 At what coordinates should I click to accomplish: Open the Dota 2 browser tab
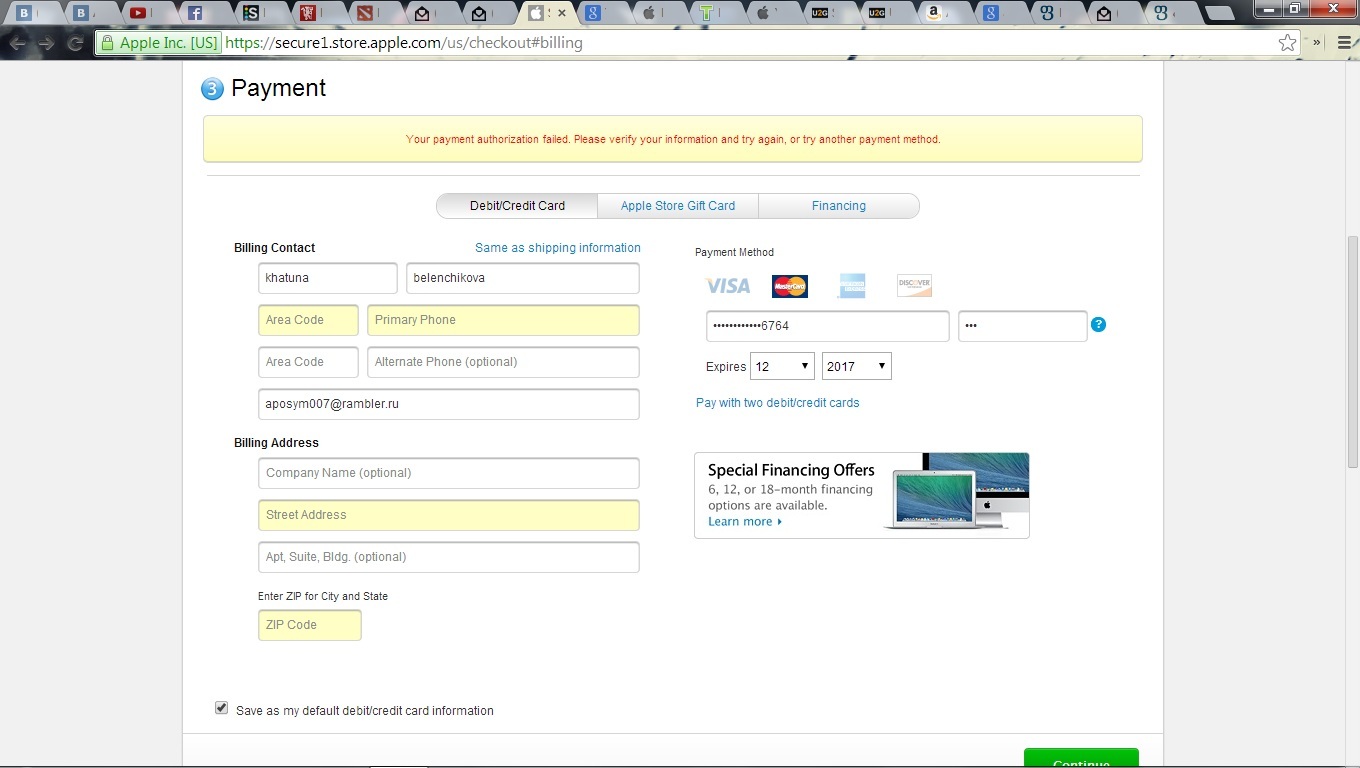pyautogui.click(x=367, y=13)
